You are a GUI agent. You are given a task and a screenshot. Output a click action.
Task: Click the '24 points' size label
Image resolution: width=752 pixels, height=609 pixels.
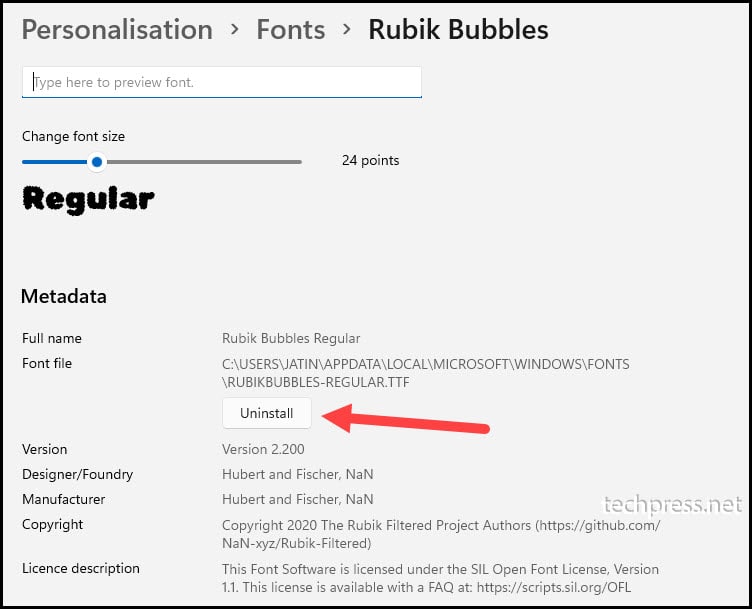pyautogui.click(x=370, y=160)
